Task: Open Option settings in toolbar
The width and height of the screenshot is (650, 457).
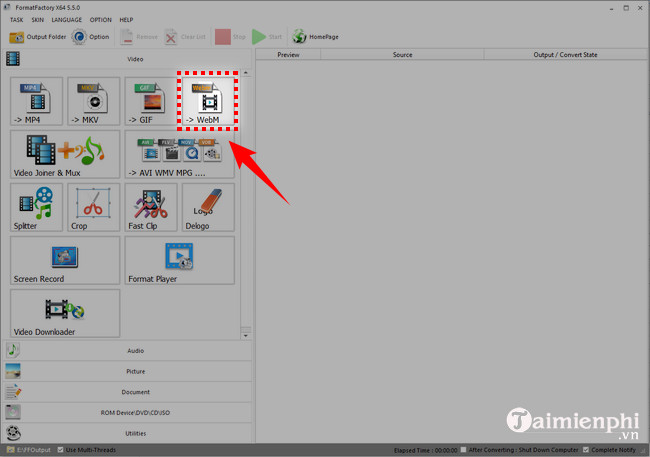Action: [90, 37]
